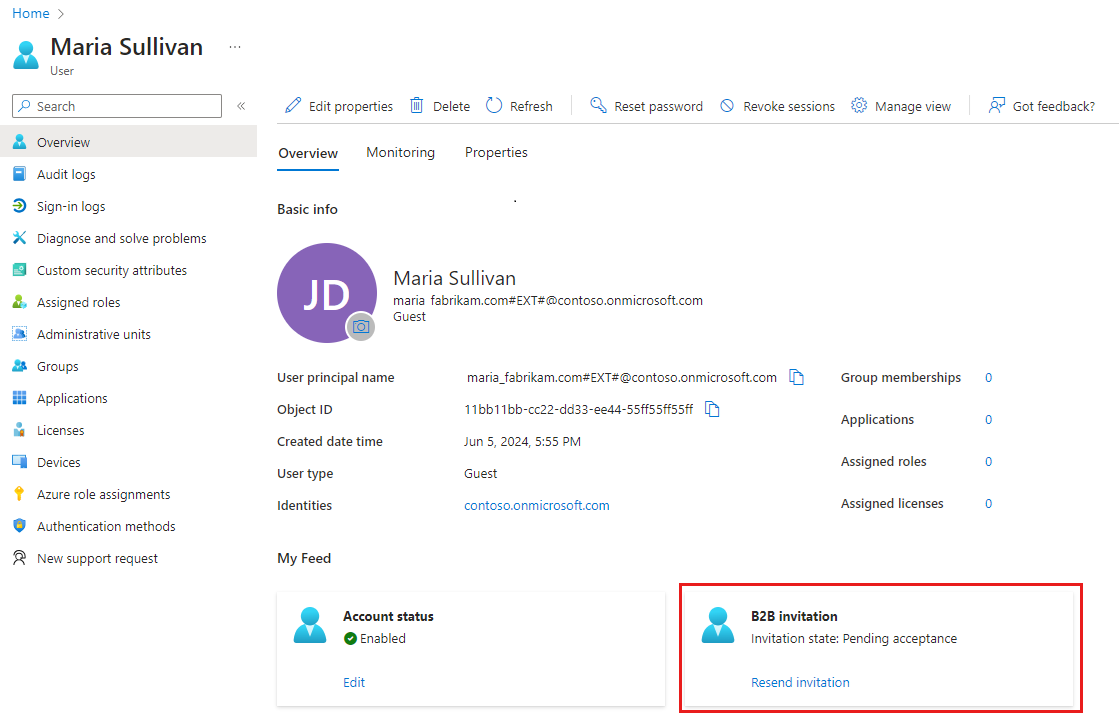The image size is (1119, 721).
Task: Click the Resend invitation link
Action: tap(800, 682)
